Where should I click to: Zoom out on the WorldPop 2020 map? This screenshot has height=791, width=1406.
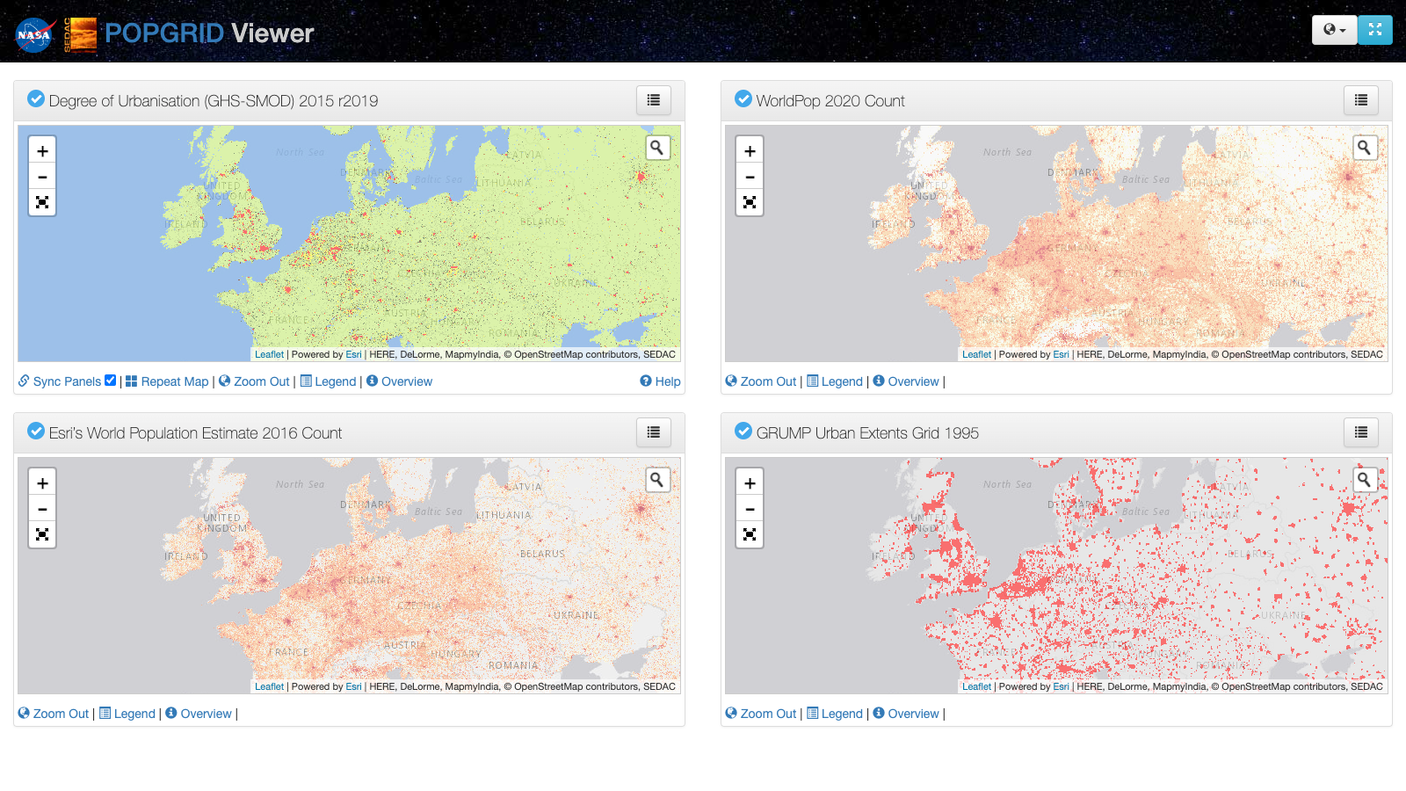[x=749, y=177]
